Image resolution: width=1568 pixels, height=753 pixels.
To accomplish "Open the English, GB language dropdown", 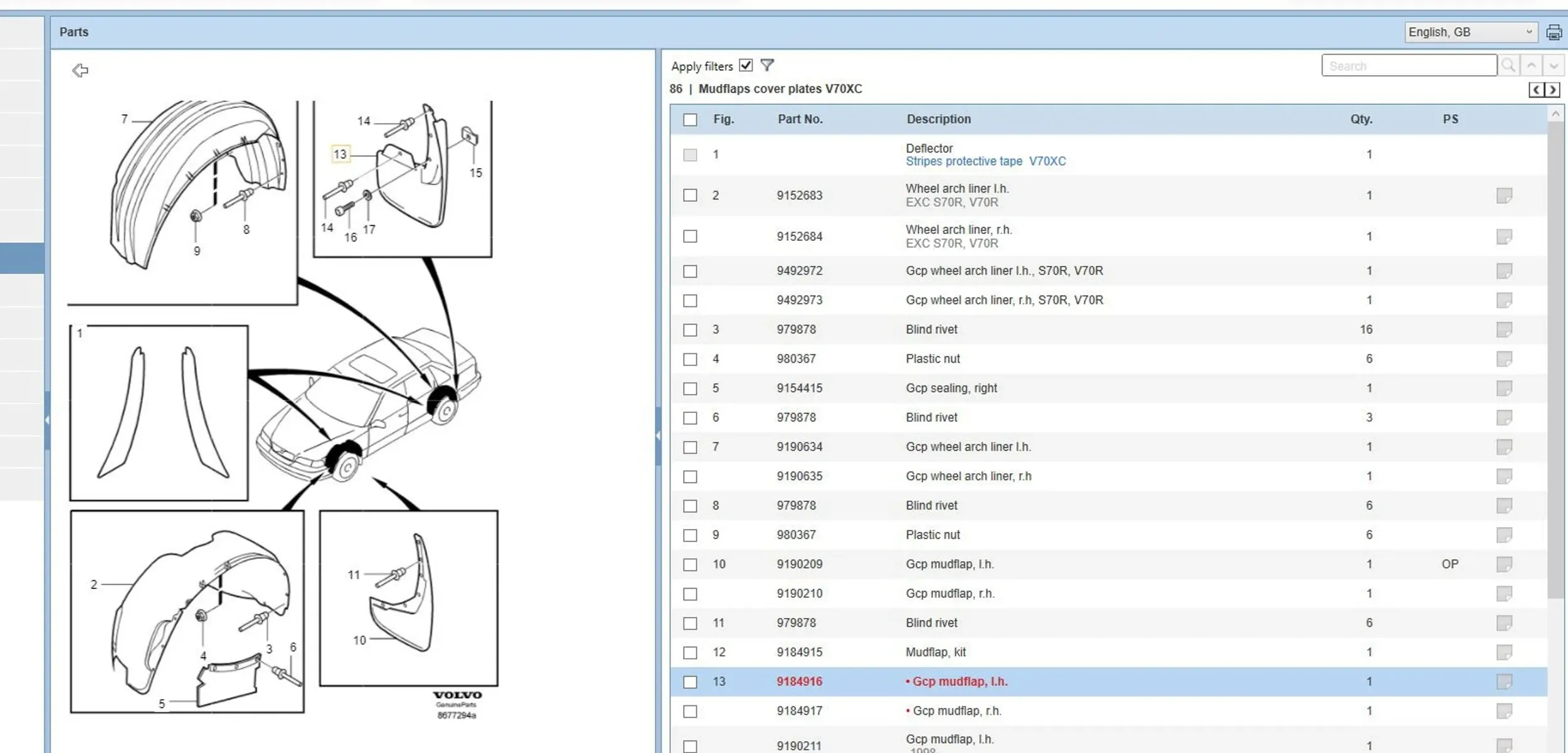I will [1470, 32].
